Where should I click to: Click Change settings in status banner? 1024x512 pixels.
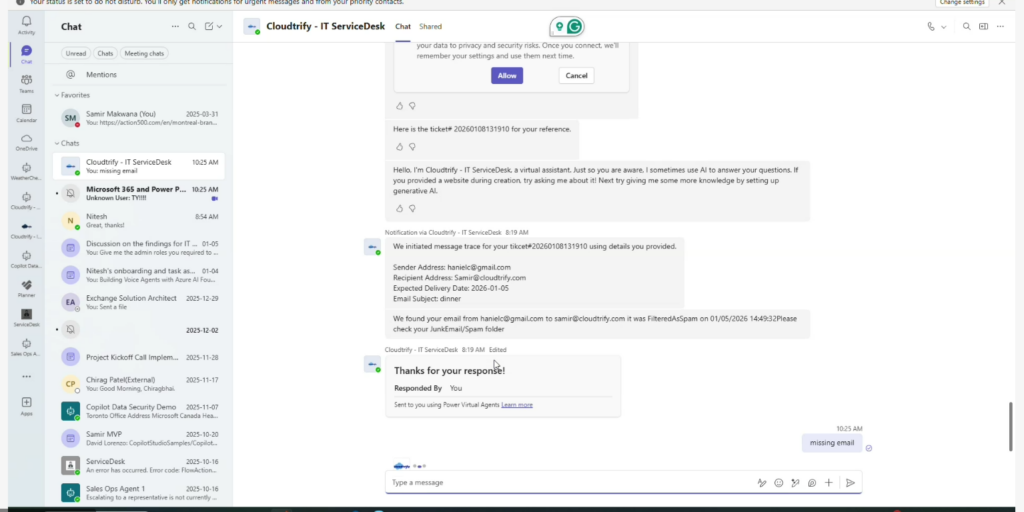[961, 3]
